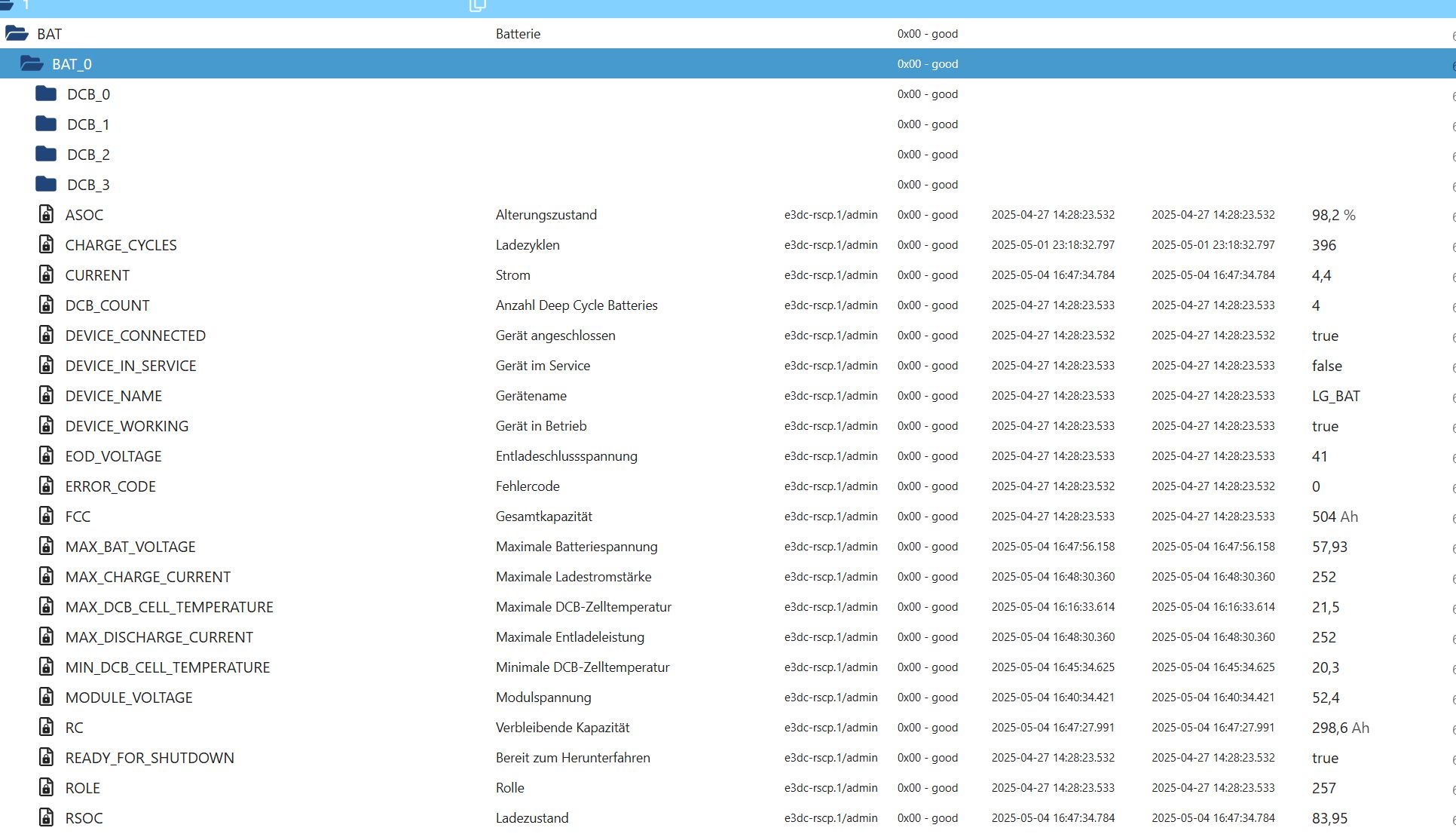Click the FCC state file icon

pyautogui.click(x=46, y=517)
